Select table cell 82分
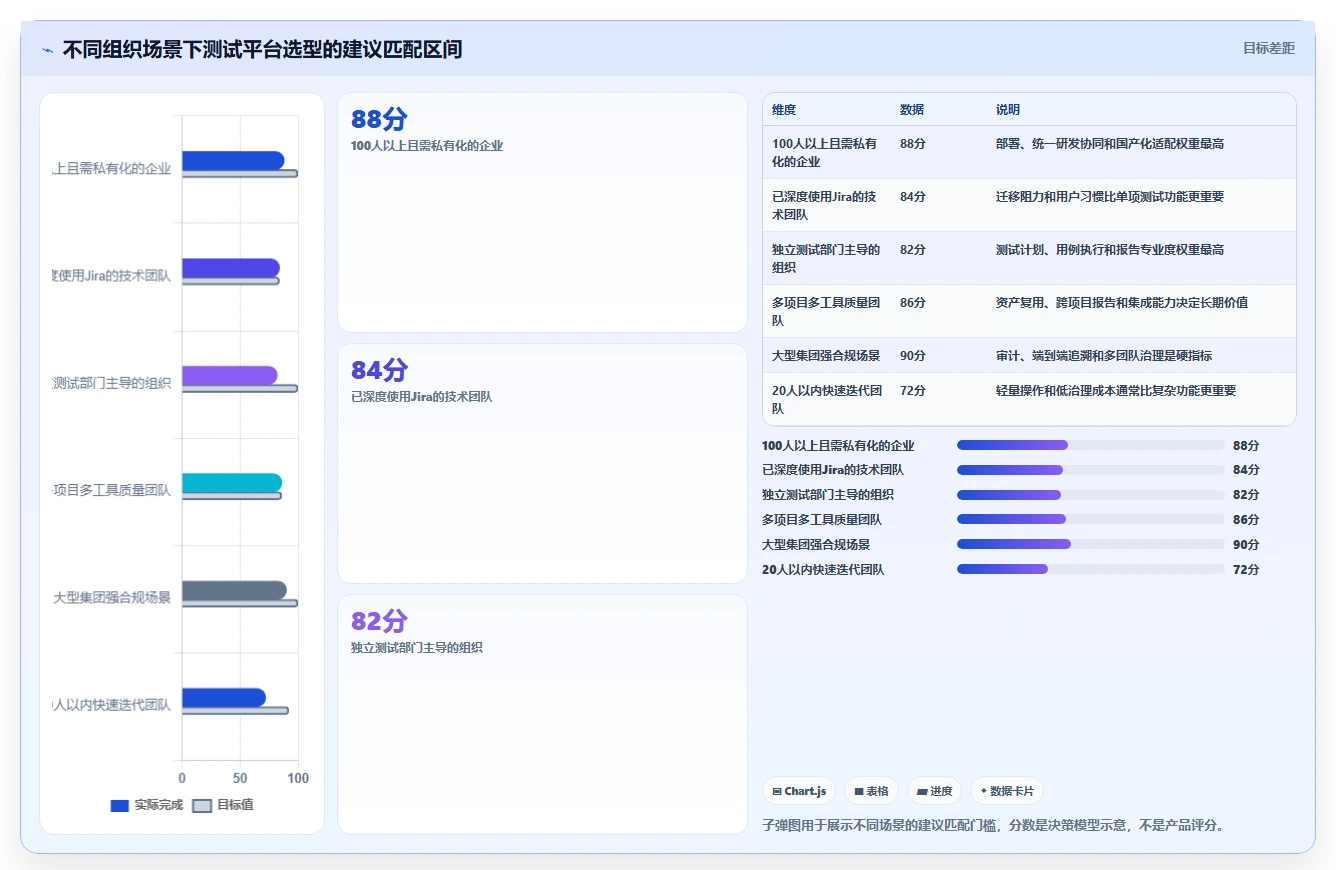This screenshot has width=1336, height=870. click(x=913, y=250)
